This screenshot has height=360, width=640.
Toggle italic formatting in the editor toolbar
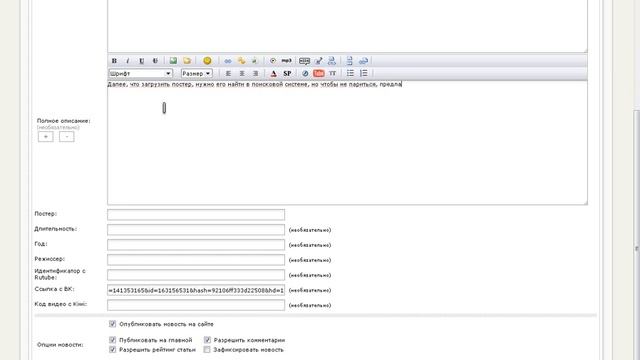(x=128, y=61)
